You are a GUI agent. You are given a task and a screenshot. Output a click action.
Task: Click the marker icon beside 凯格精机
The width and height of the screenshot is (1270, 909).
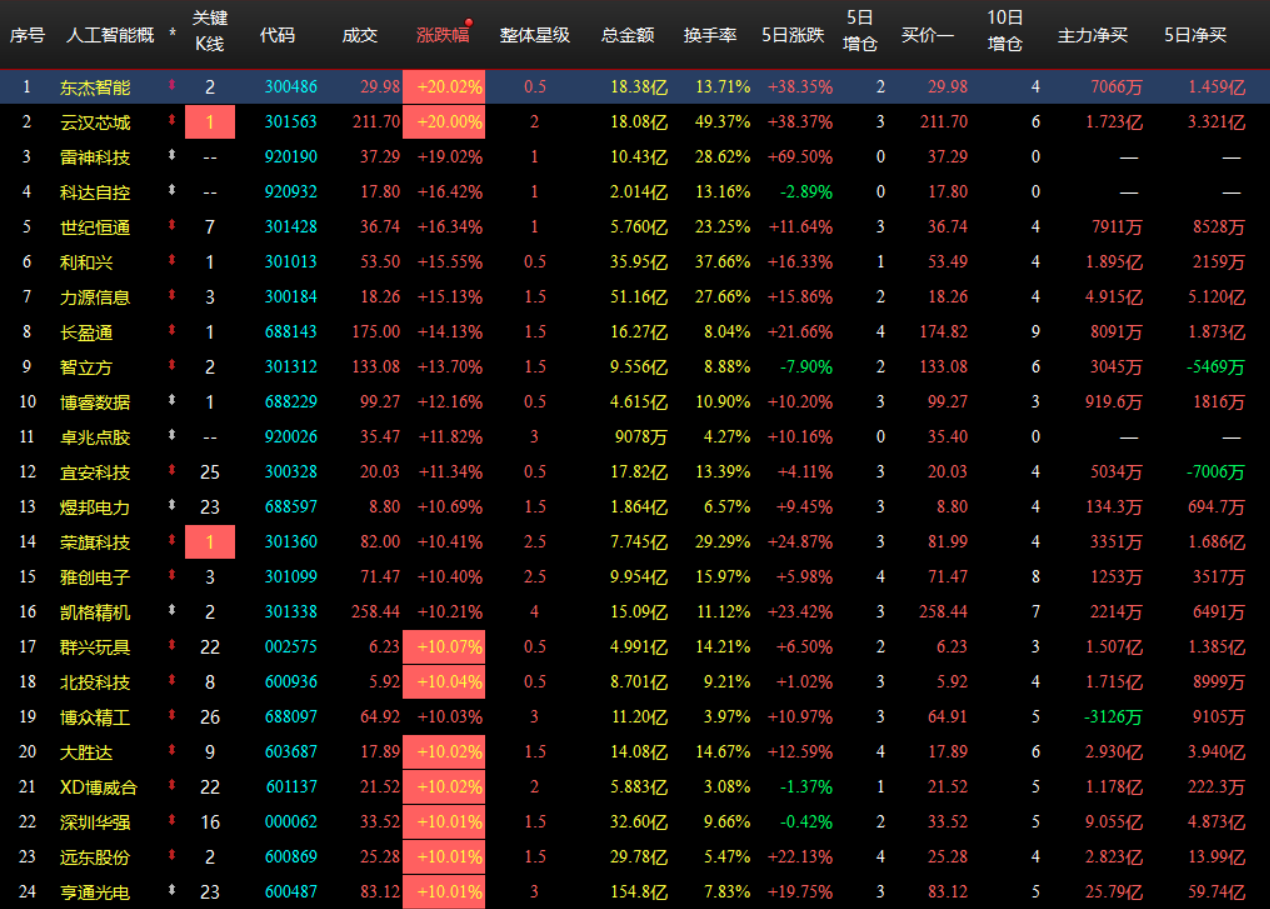tap(172, 611)
